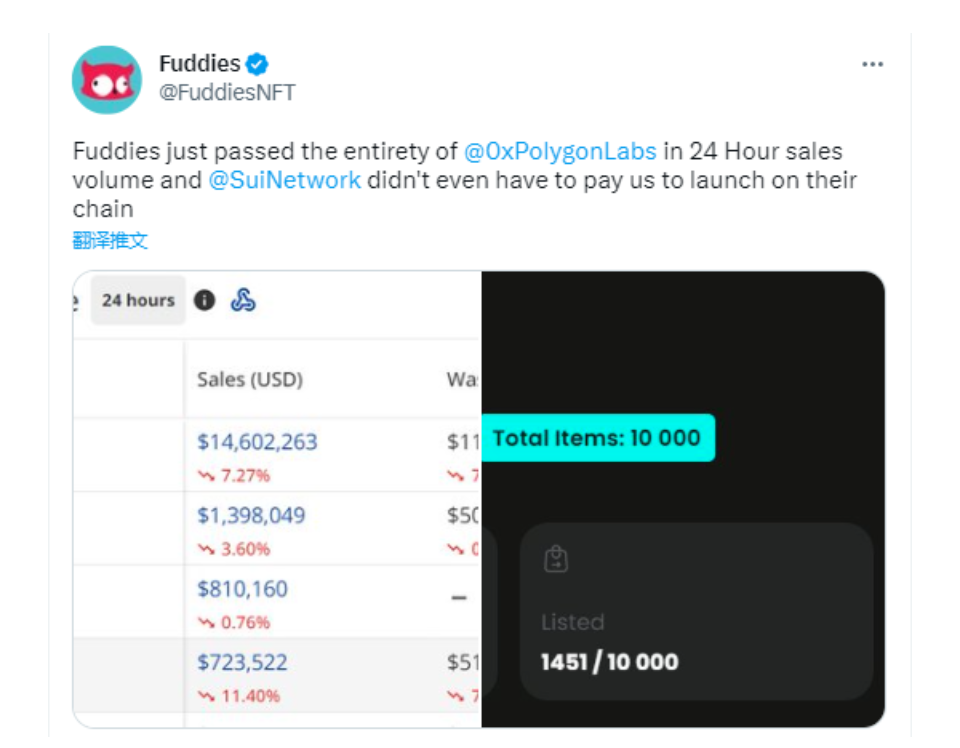Open the tweet's three-dot more menu

872,64
